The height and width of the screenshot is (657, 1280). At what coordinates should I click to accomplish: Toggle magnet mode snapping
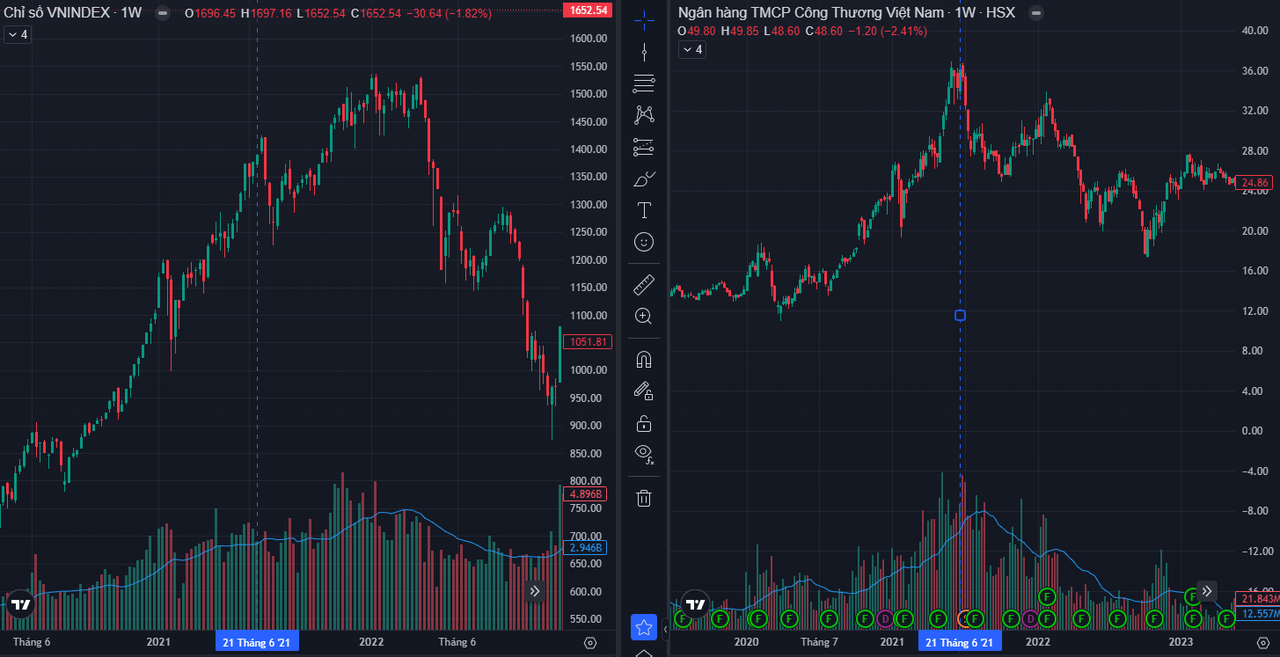644,360
